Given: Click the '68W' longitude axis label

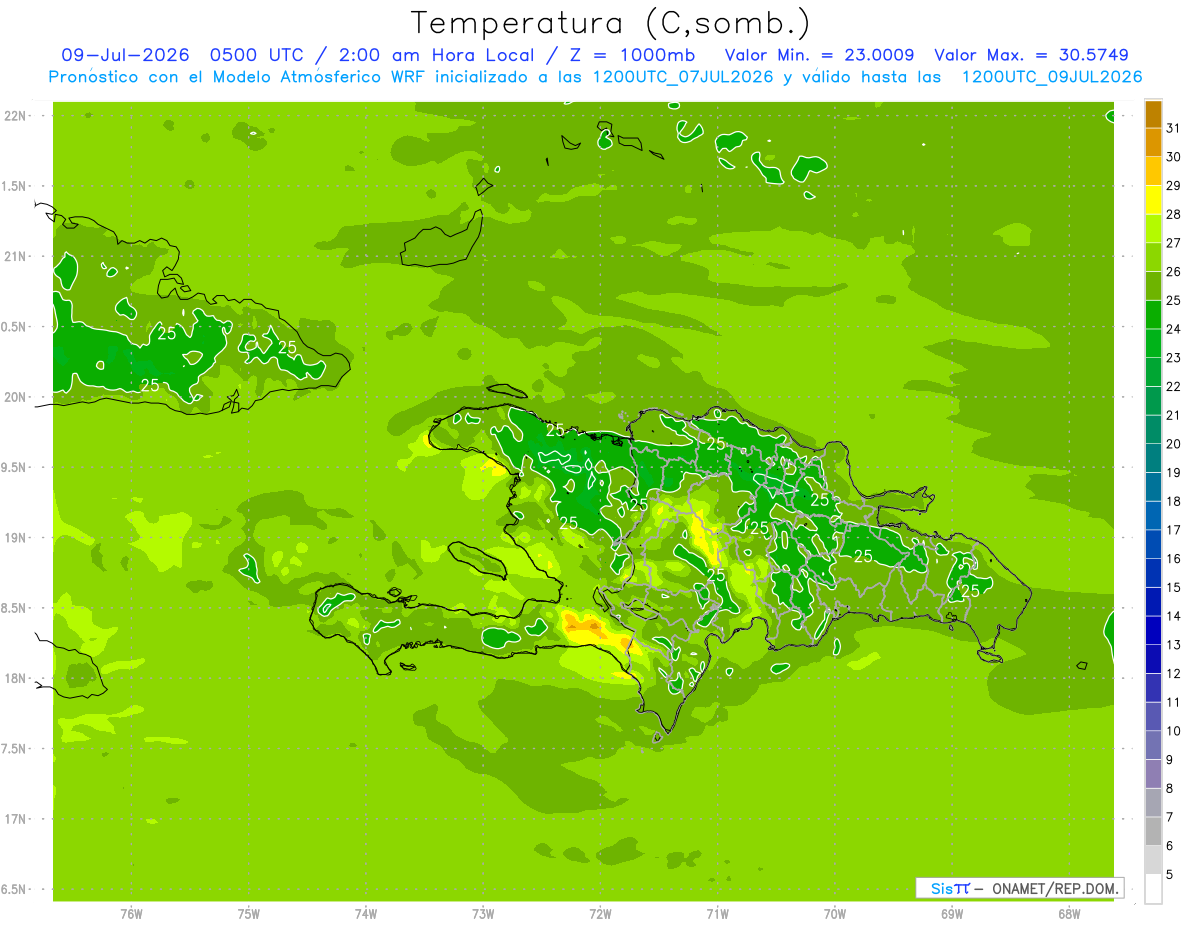Looking at the screenshot, I should tap(1069, 913).
